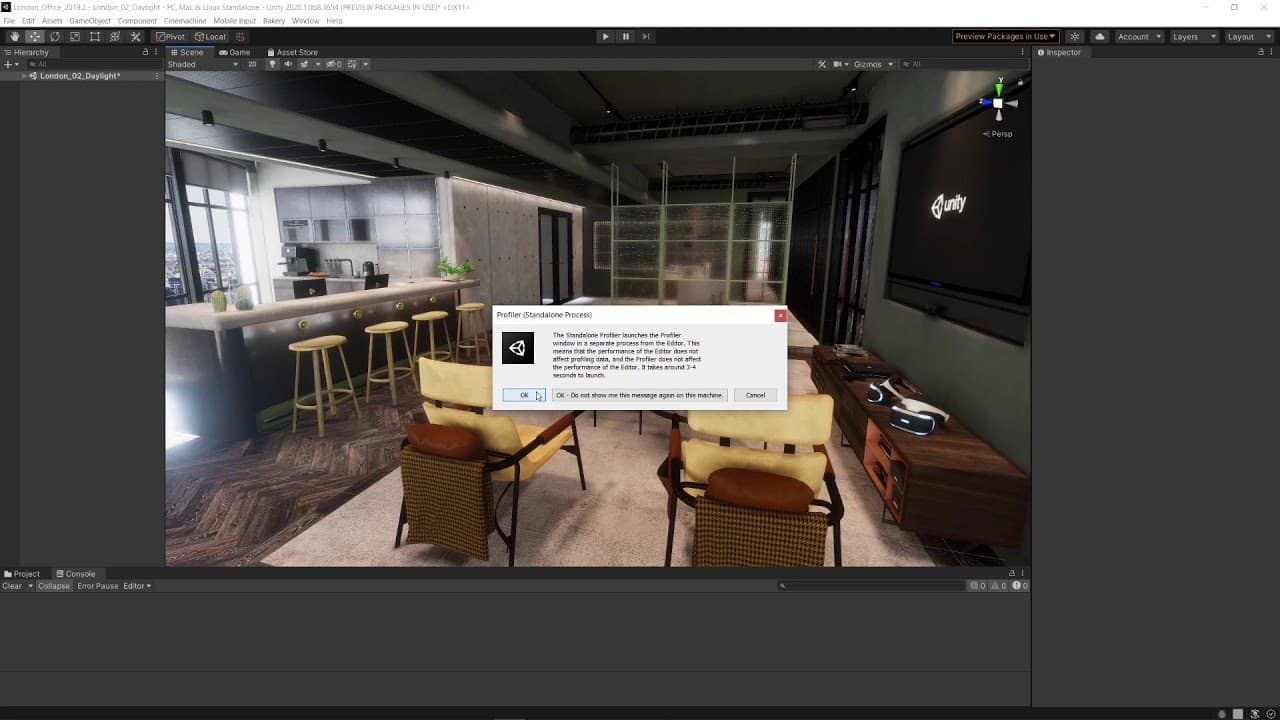1280x720 pixels.
Task: Open Layers dropdown
Action: coord(1194,37)
